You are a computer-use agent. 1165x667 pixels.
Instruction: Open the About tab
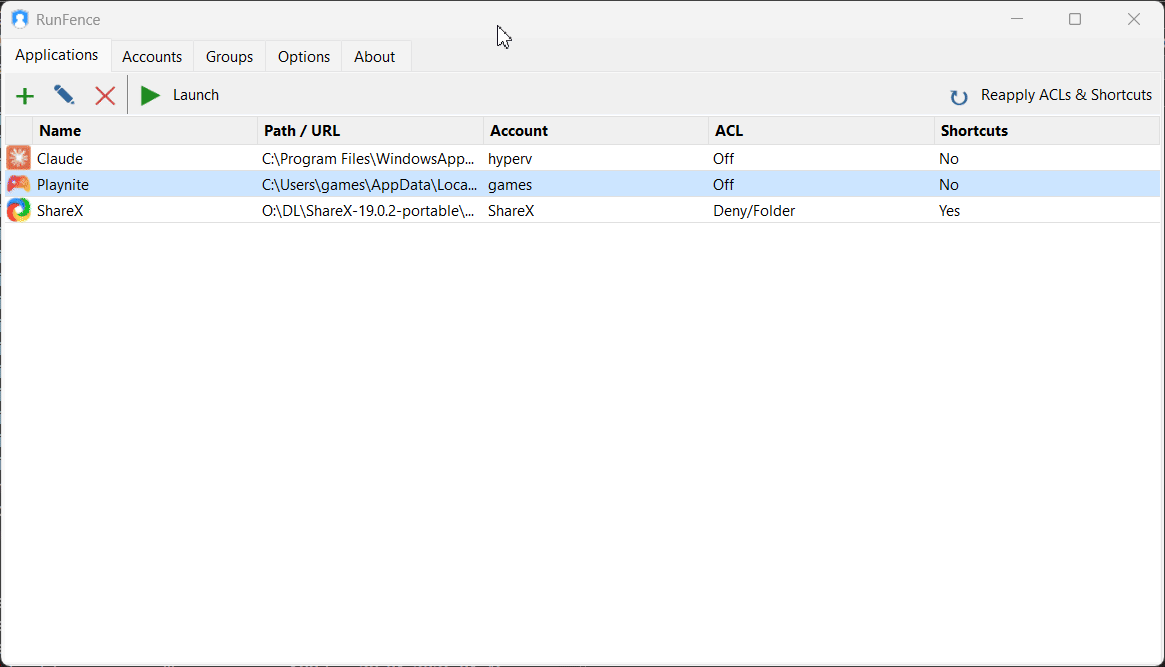point(374,56)
